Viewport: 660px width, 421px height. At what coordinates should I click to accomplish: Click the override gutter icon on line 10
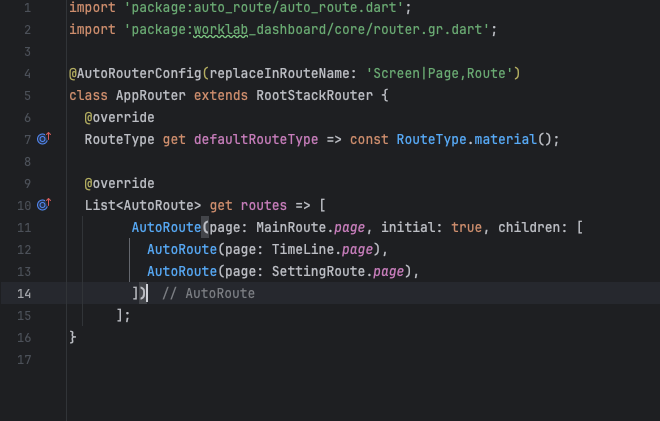pos(44,205)
